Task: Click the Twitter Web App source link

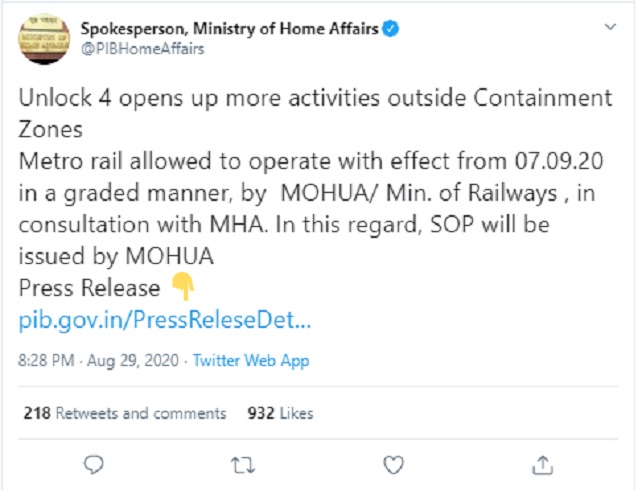Action: pyautogui.click(x=251, y=360)
